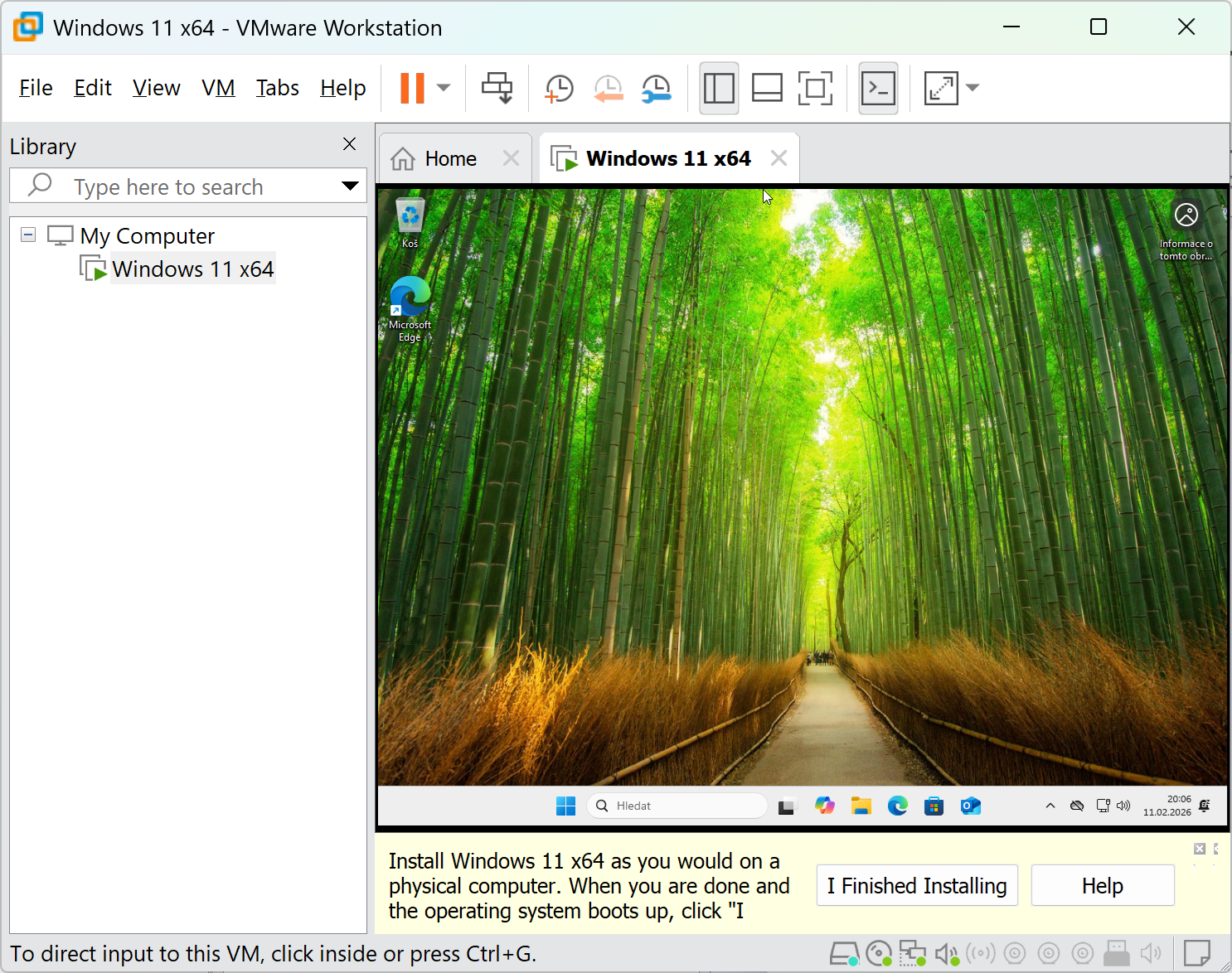1232x973 pixels.
Task: Click the sound card status icon
Action: 946,954
